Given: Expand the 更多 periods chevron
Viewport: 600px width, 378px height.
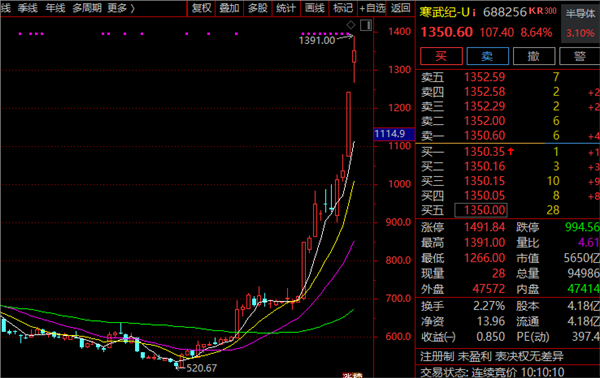Looking at the screenshot, I should click(x=132, y=8).
